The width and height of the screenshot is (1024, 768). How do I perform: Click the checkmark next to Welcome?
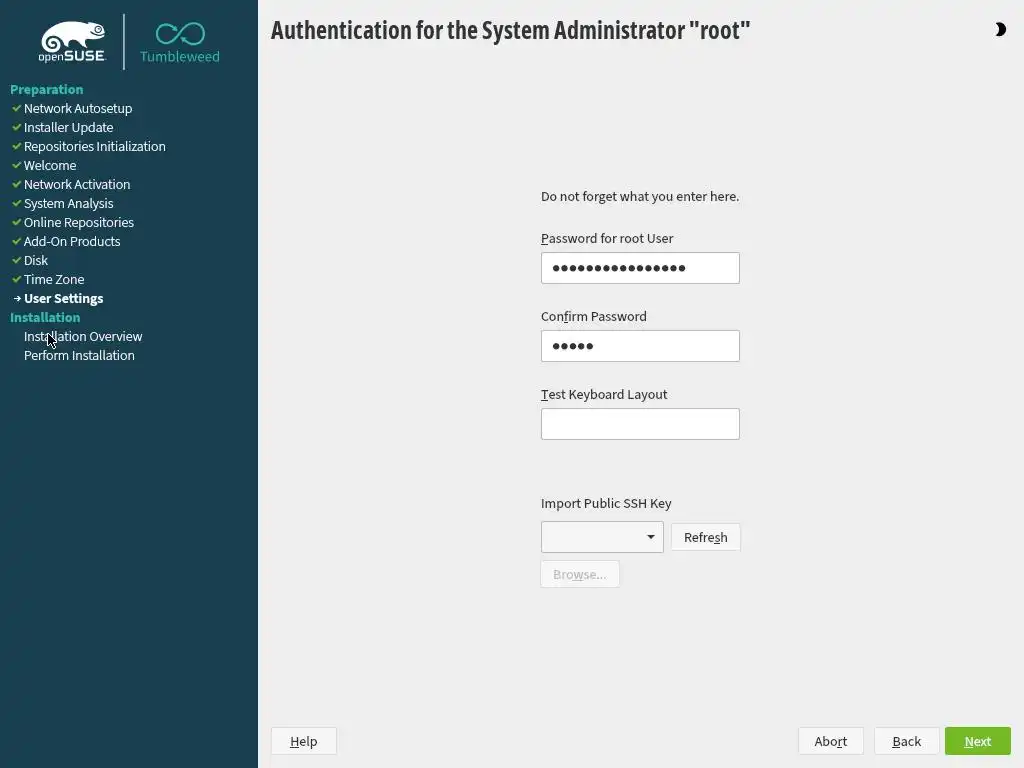point(17,165)
